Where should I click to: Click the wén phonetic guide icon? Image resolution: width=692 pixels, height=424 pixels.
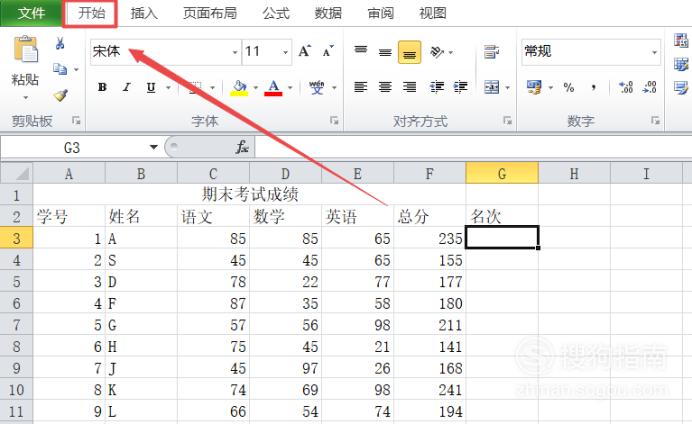click(316, 87)
